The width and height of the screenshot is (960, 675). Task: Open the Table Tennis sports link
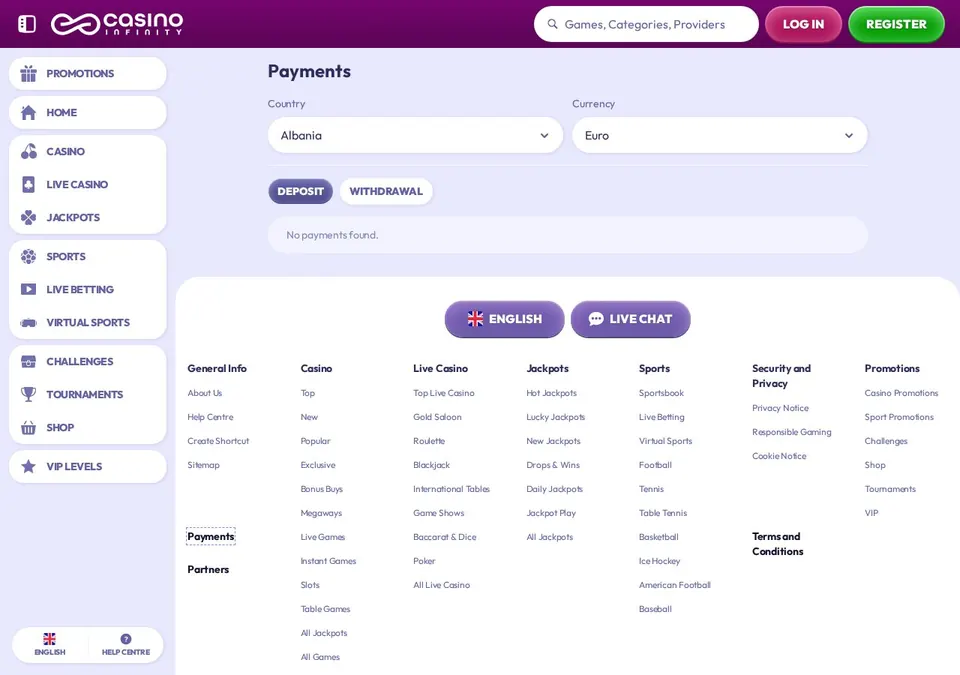[x=662, y=513]
